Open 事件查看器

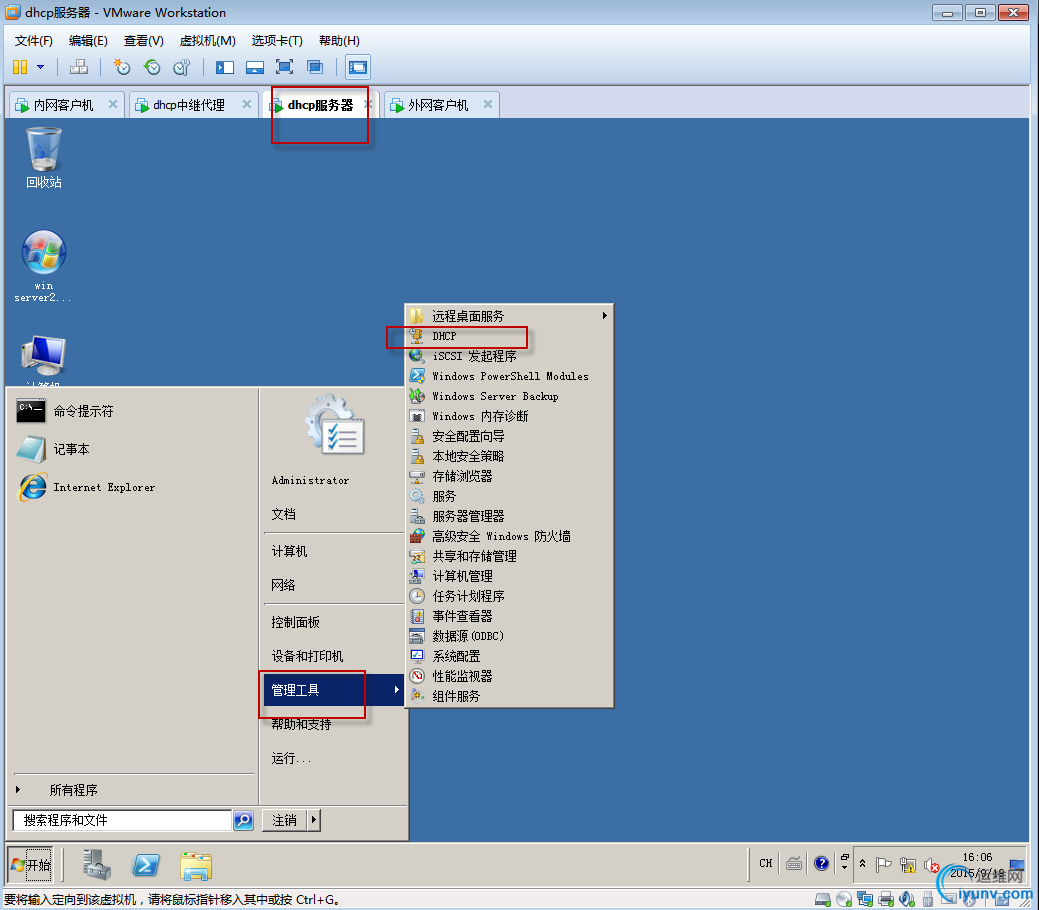click(x=509, y=616)
